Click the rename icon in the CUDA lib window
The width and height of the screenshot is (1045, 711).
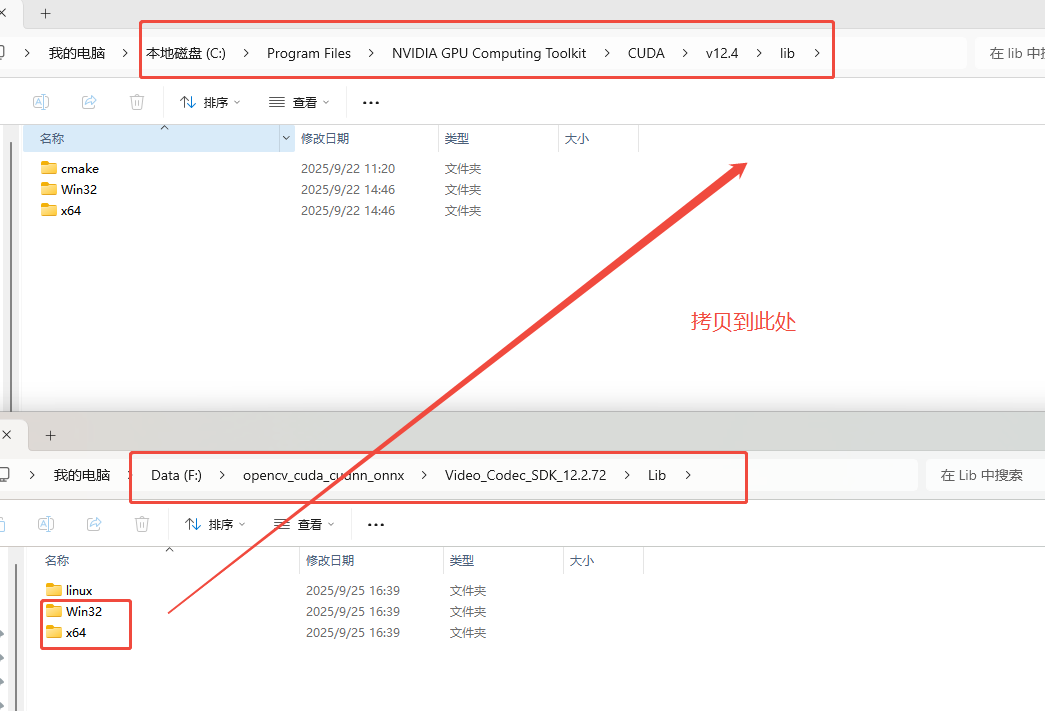tap(41, 102)
